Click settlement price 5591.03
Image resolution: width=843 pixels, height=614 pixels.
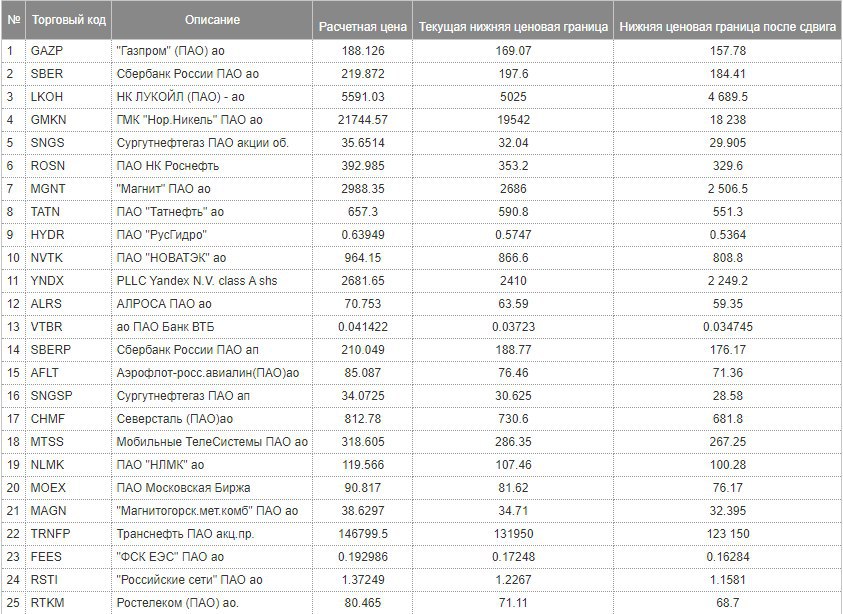pos(363,97)
